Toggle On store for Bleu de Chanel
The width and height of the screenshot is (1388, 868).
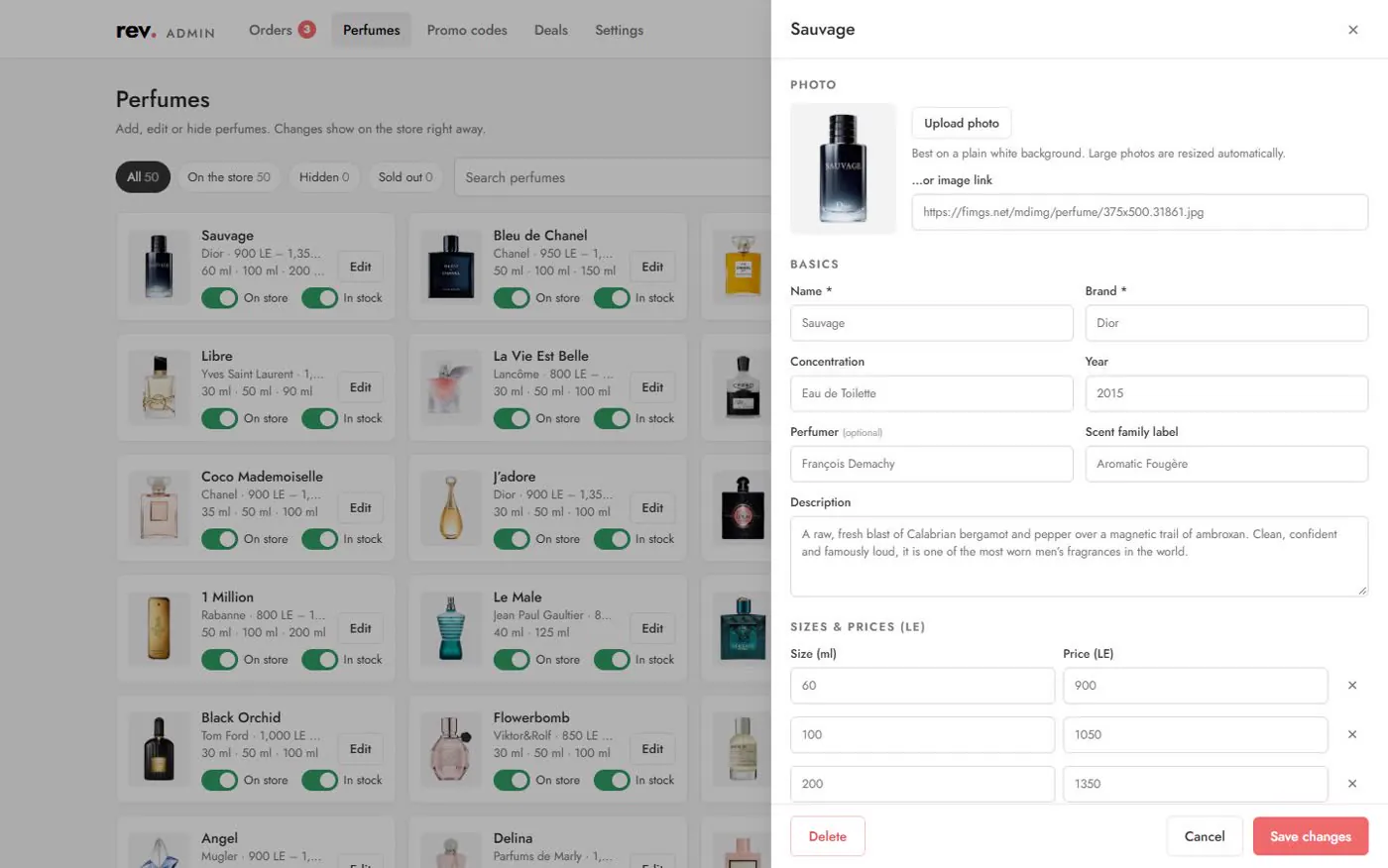(x=512, y=298)
